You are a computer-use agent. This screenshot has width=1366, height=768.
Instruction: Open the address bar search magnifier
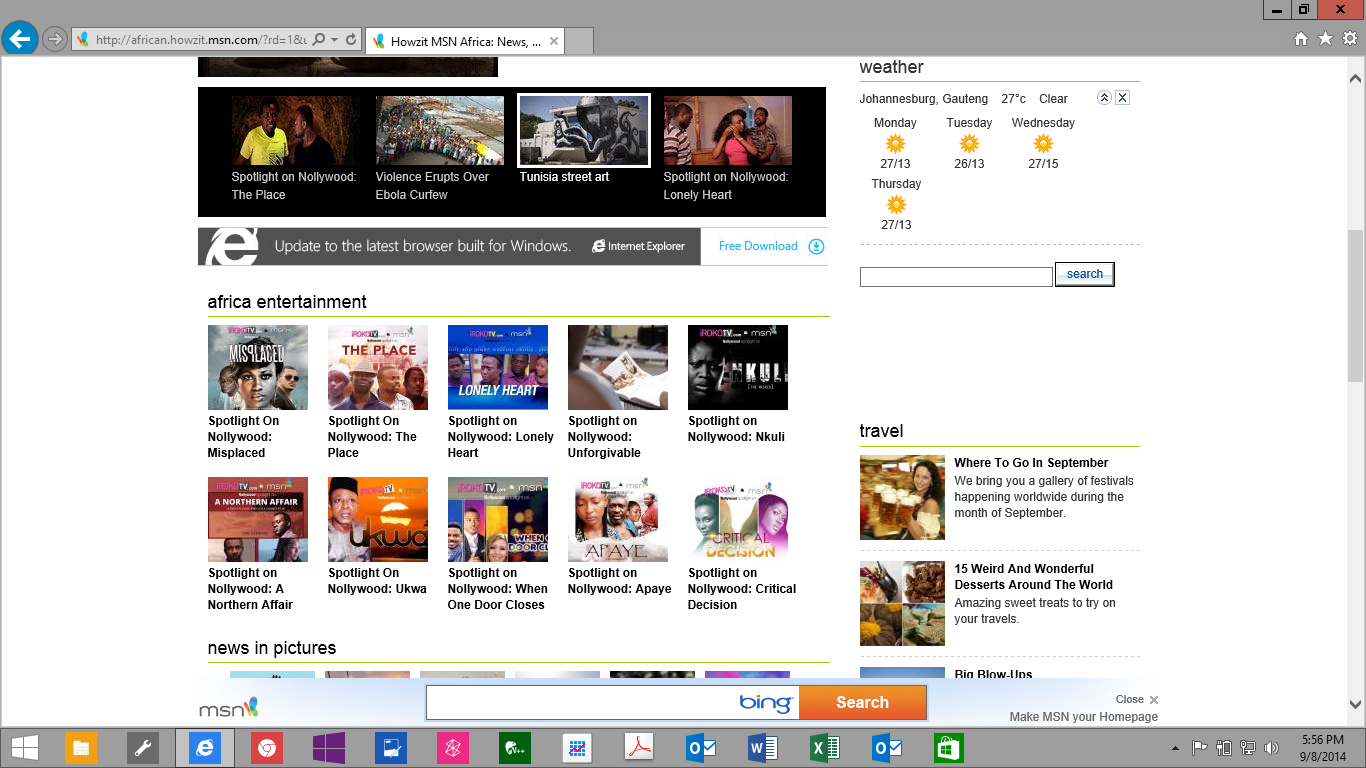(319, 40)
